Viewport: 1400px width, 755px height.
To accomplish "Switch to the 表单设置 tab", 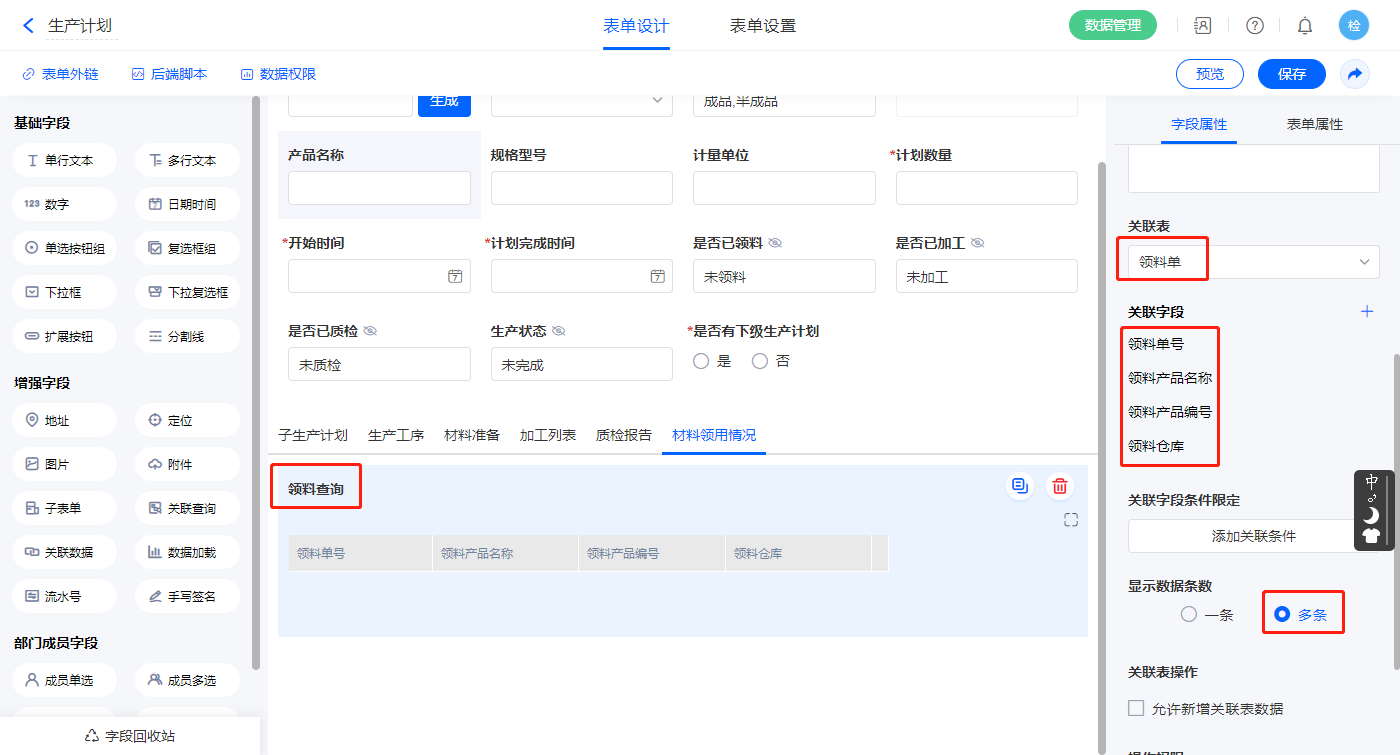I will coord(763,26).
